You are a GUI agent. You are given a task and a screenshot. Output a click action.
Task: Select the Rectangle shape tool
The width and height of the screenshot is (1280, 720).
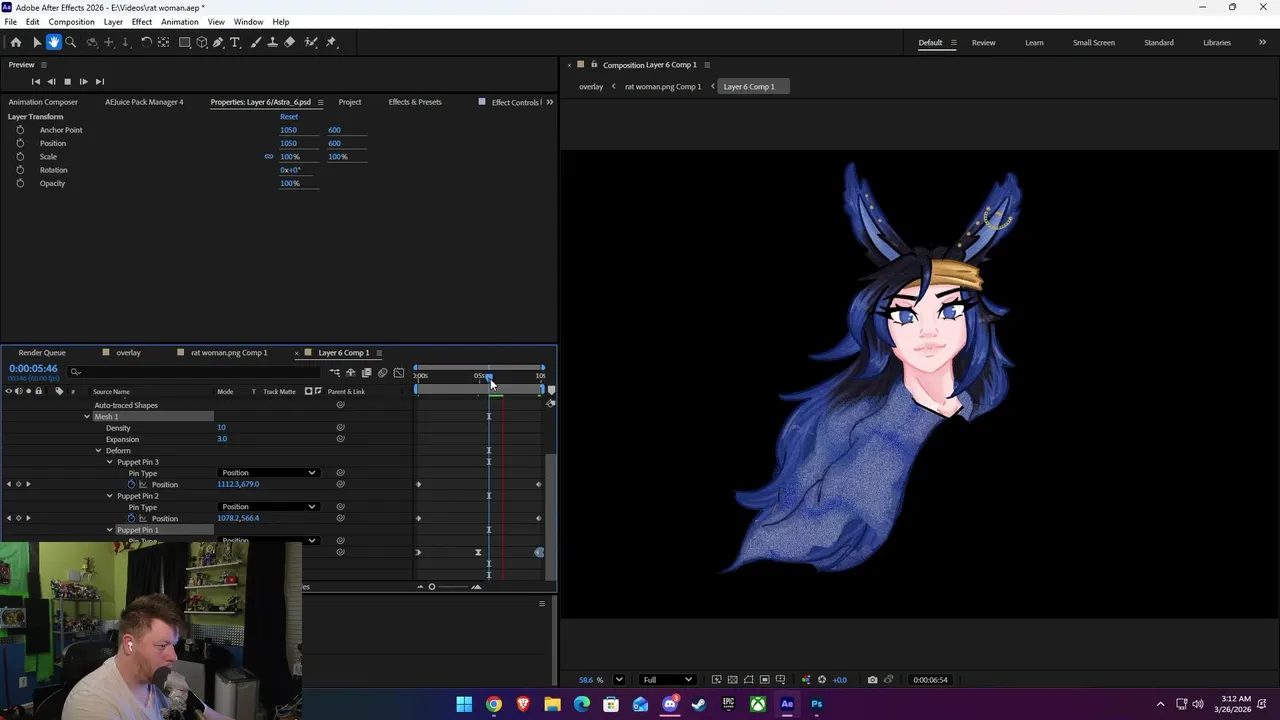coord(185,42)
